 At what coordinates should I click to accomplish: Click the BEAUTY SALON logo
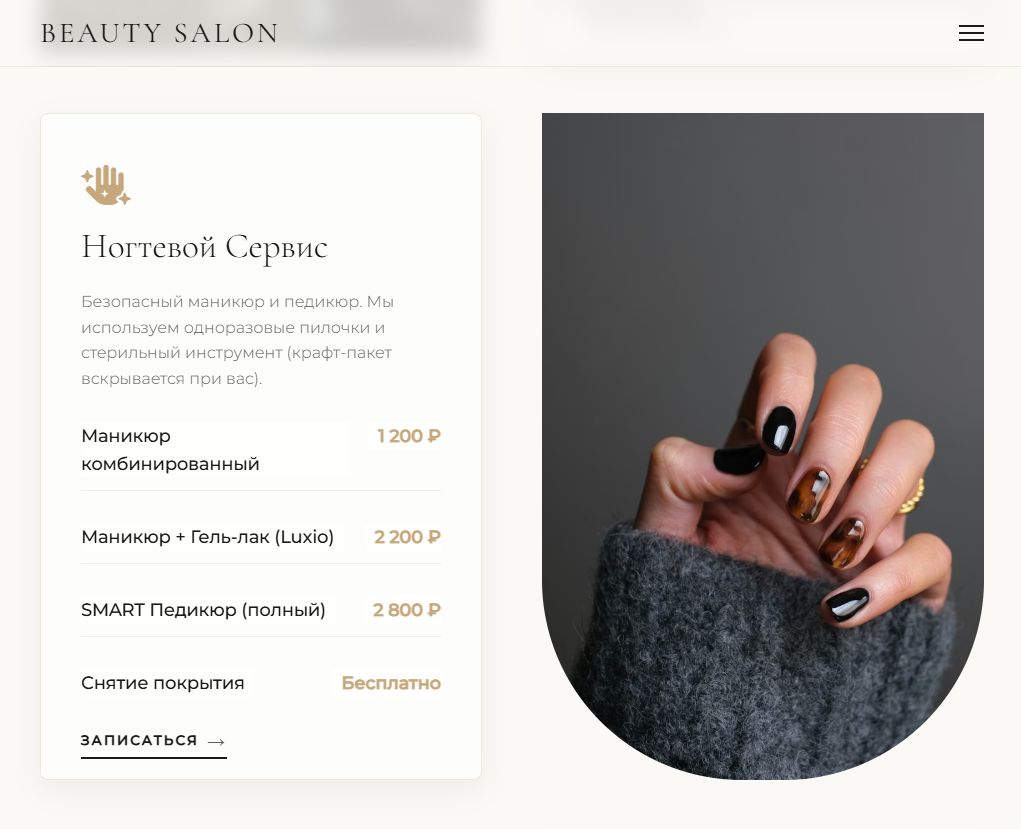coord(160,33)
